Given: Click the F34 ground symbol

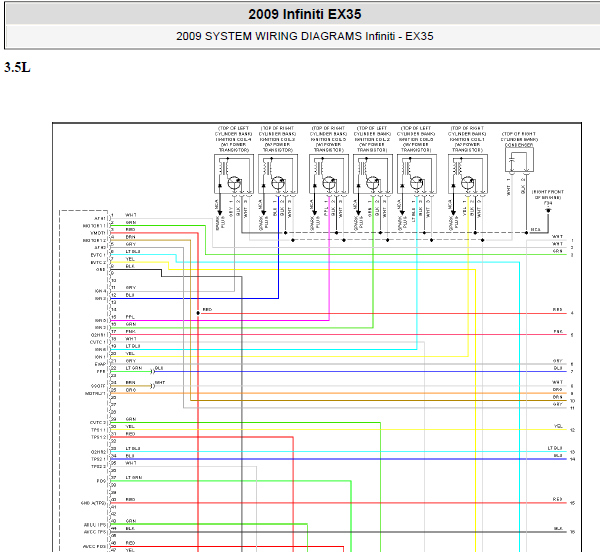Looking at the screenshot, I should click(x=548, y=211).
